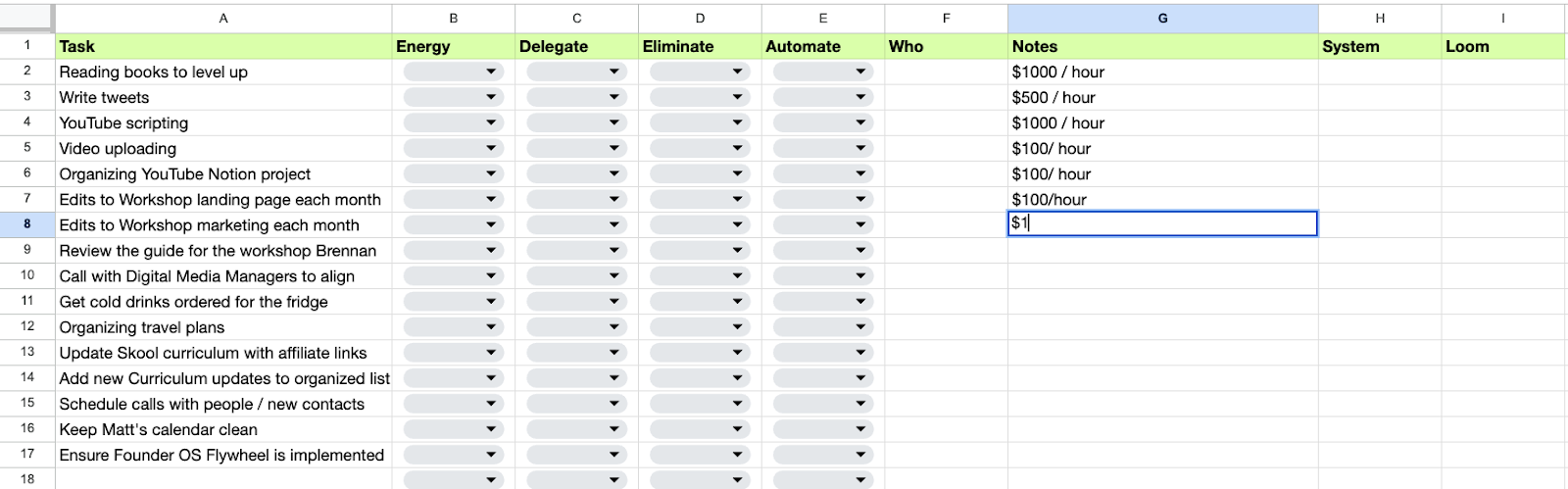Open Eliminate dropdown for Keep Matt's calendar clean
The height and width of the screenshot is (489, 1568).
[700, 429]
